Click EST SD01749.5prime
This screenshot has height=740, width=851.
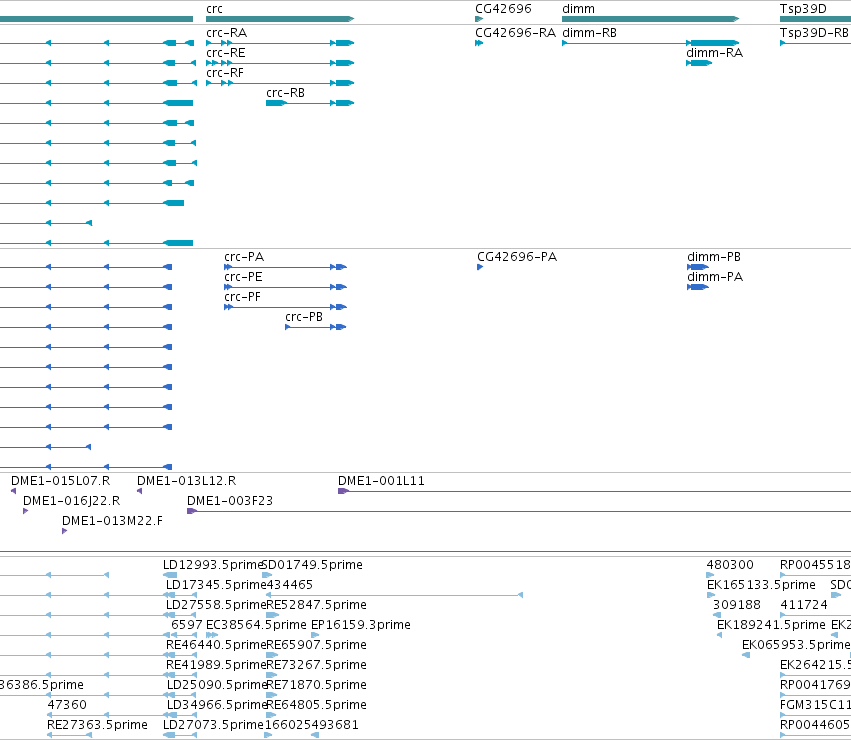pos(312,565)
